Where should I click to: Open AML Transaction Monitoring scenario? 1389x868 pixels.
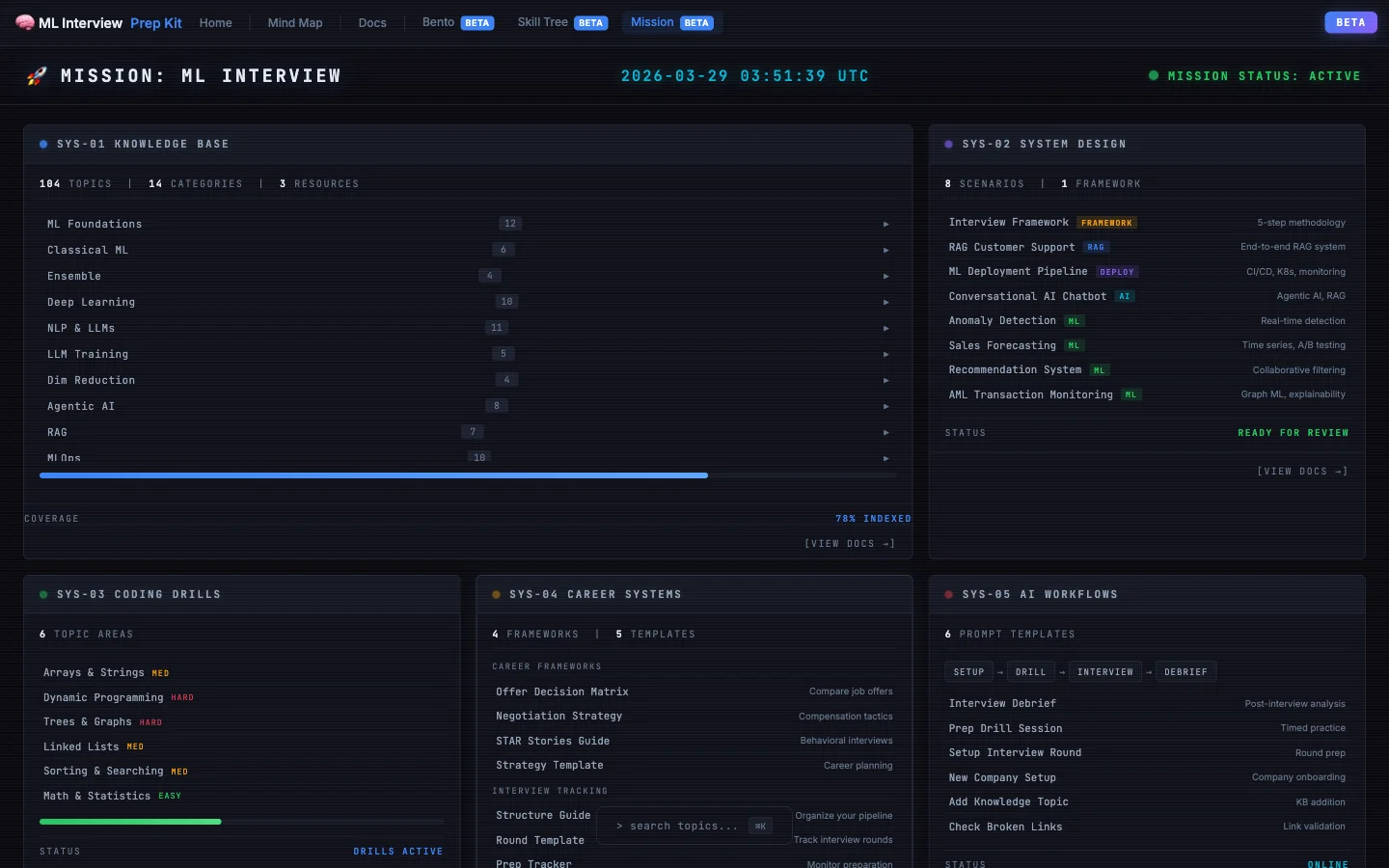[x=1147, y=394]
